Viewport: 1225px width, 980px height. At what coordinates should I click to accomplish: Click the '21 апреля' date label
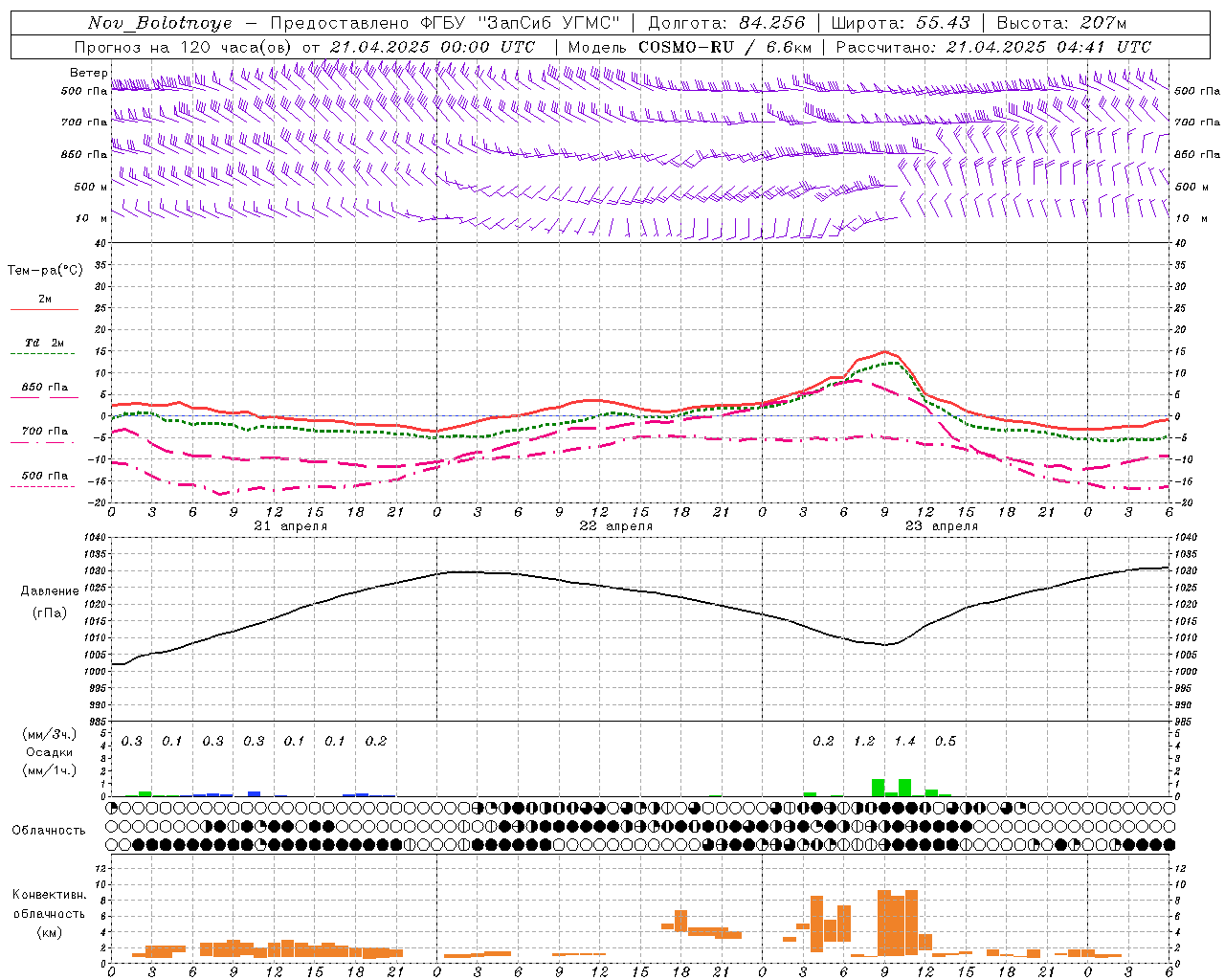point(291,526)
